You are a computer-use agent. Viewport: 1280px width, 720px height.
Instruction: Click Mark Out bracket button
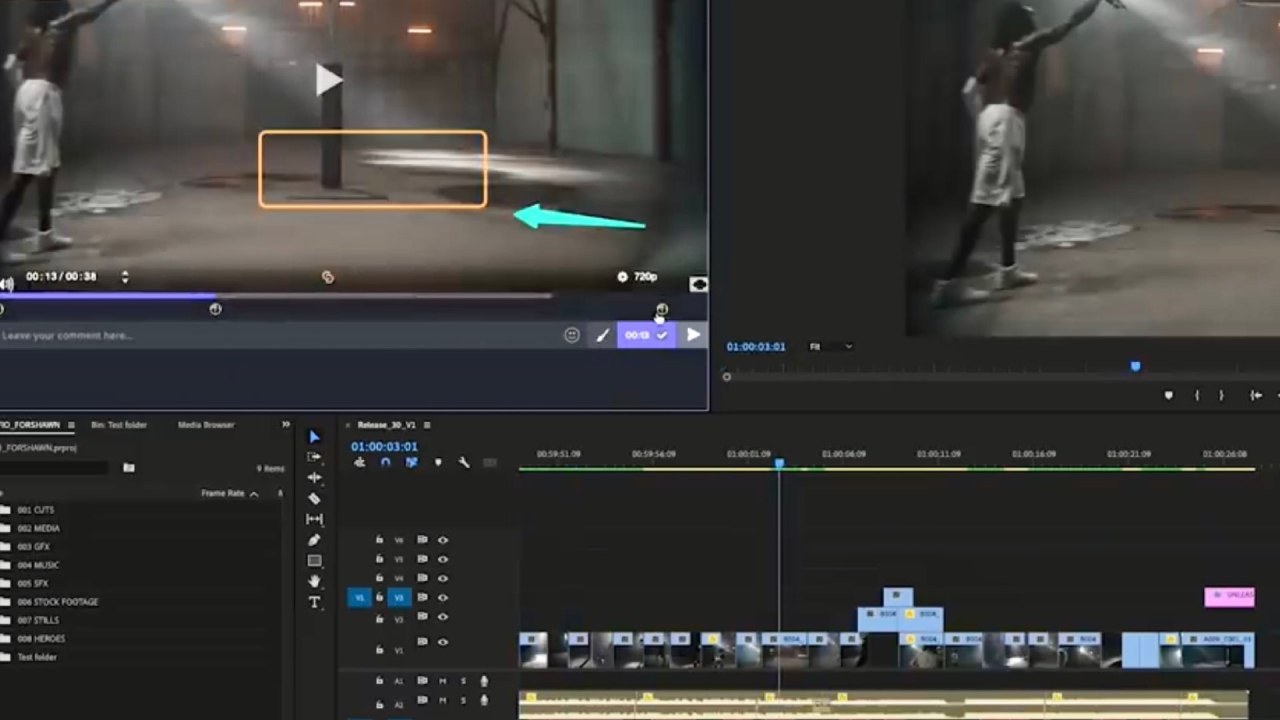coord(1221,395)
